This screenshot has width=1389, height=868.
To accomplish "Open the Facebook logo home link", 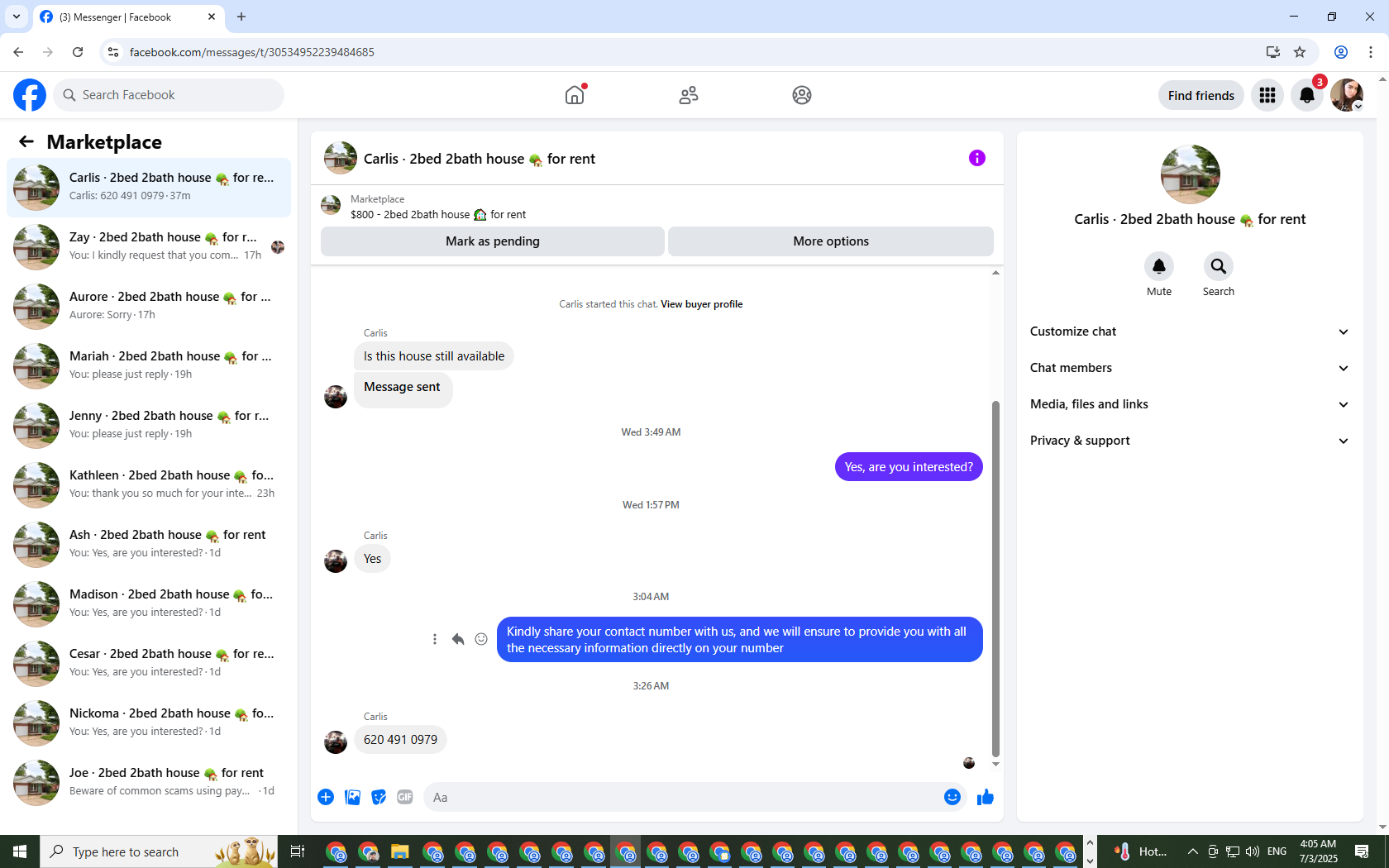I will [x=30, y=95].
